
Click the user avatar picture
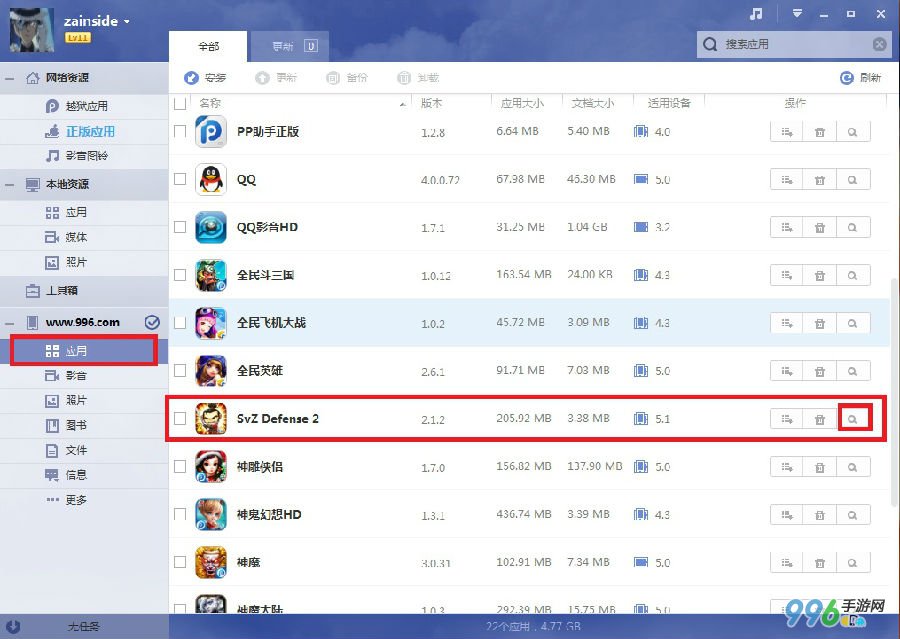[32, 30]
